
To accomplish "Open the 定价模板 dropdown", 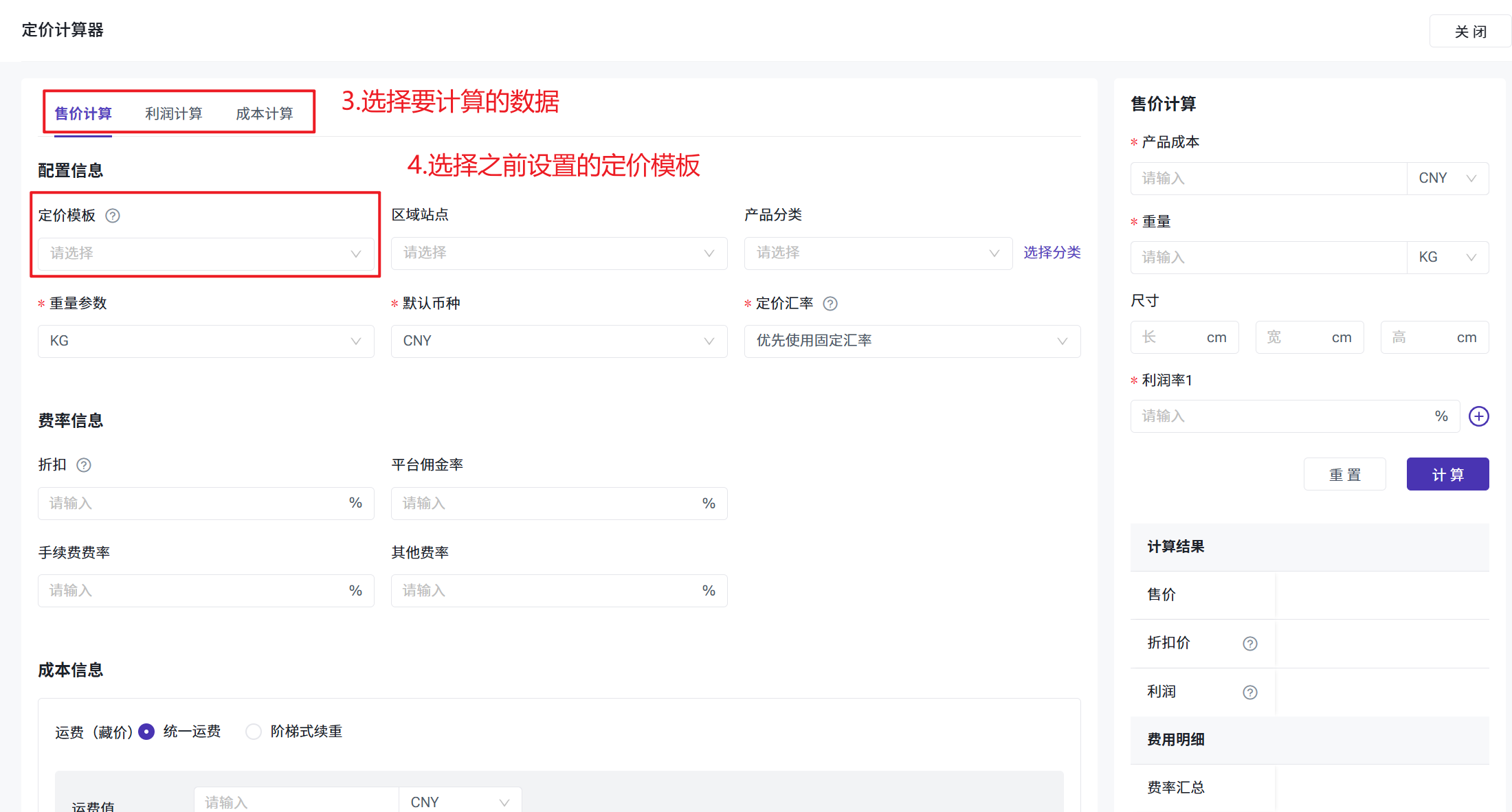I will (x=205, y=253).
